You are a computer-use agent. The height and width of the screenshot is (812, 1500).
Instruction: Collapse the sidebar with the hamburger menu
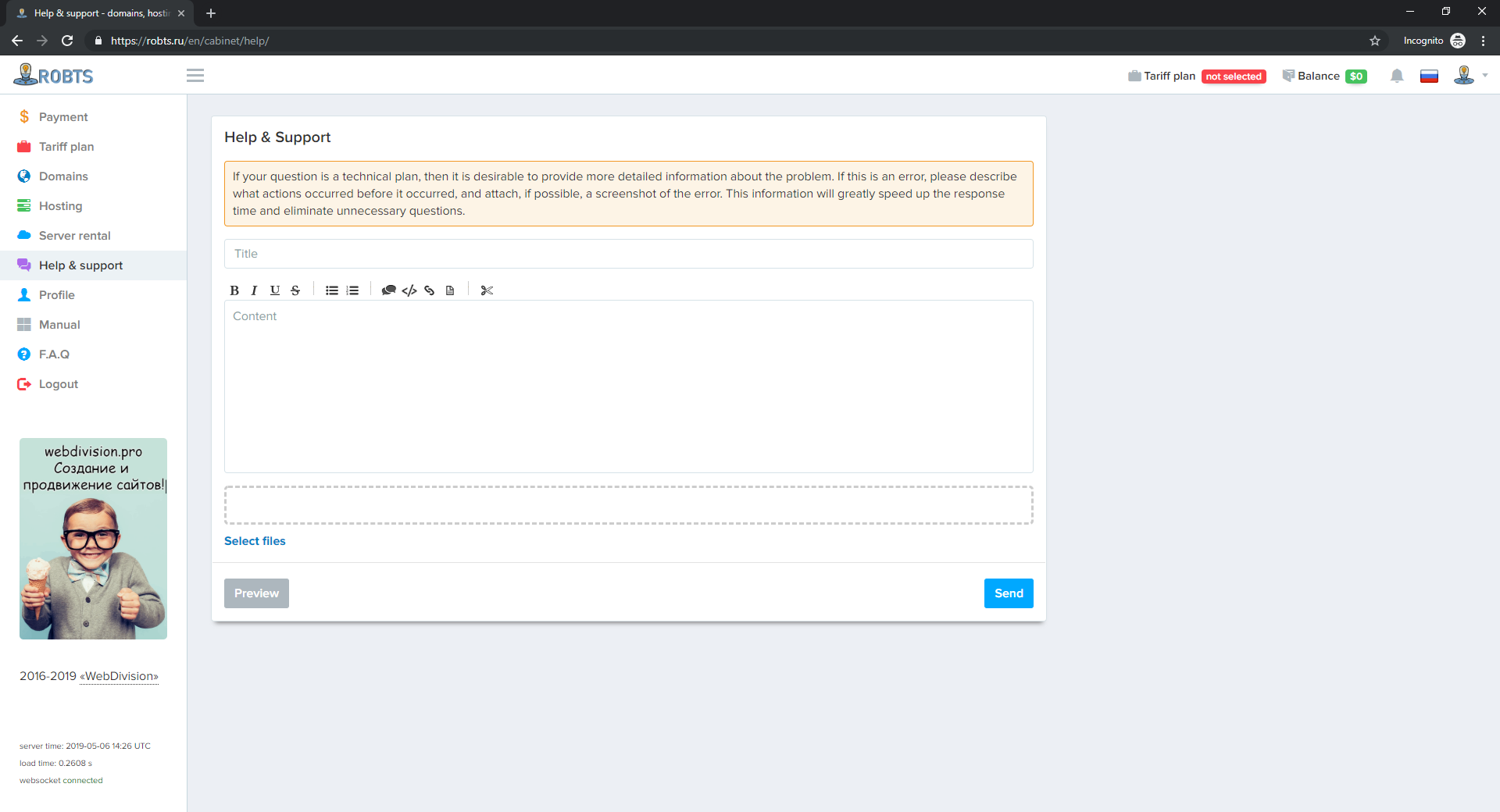pyautogui.click(x=195, y=76)
